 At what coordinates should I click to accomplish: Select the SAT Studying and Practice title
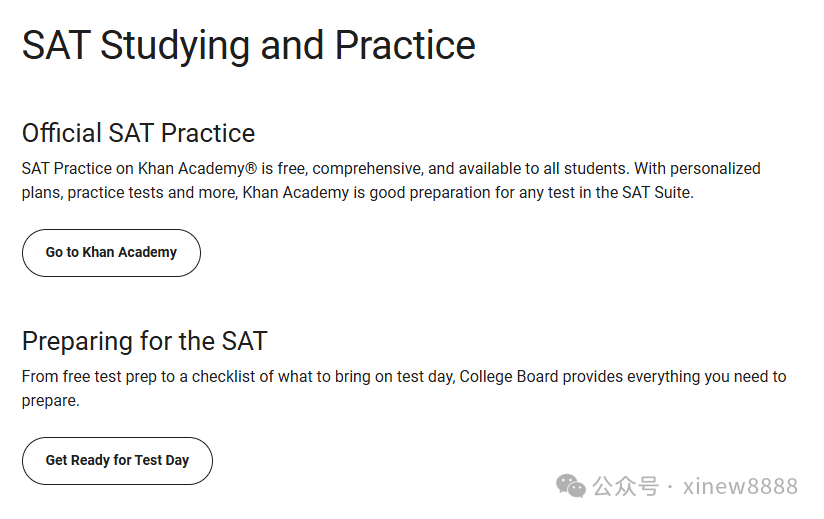point(248,46)
